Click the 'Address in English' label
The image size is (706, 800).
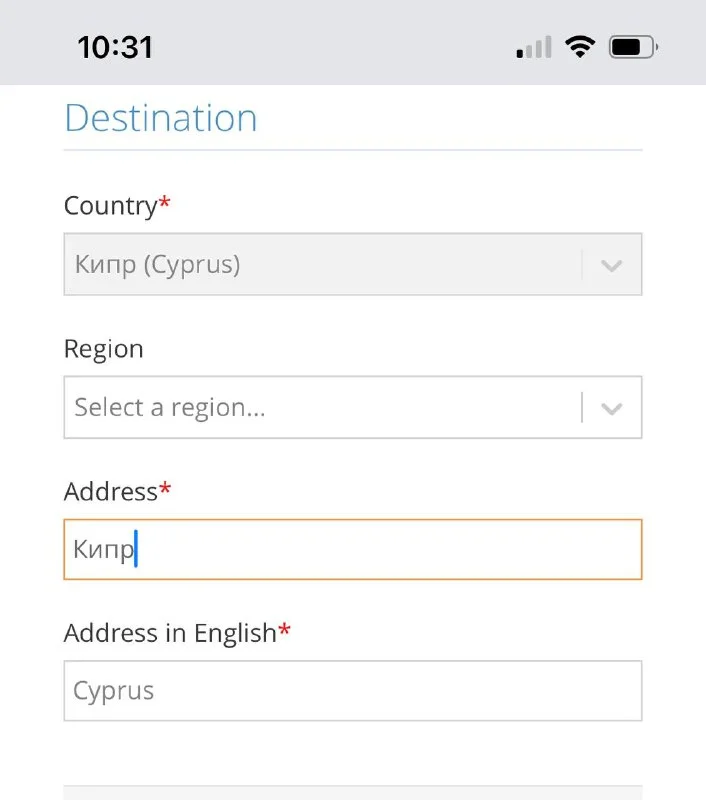pos(169,633)
